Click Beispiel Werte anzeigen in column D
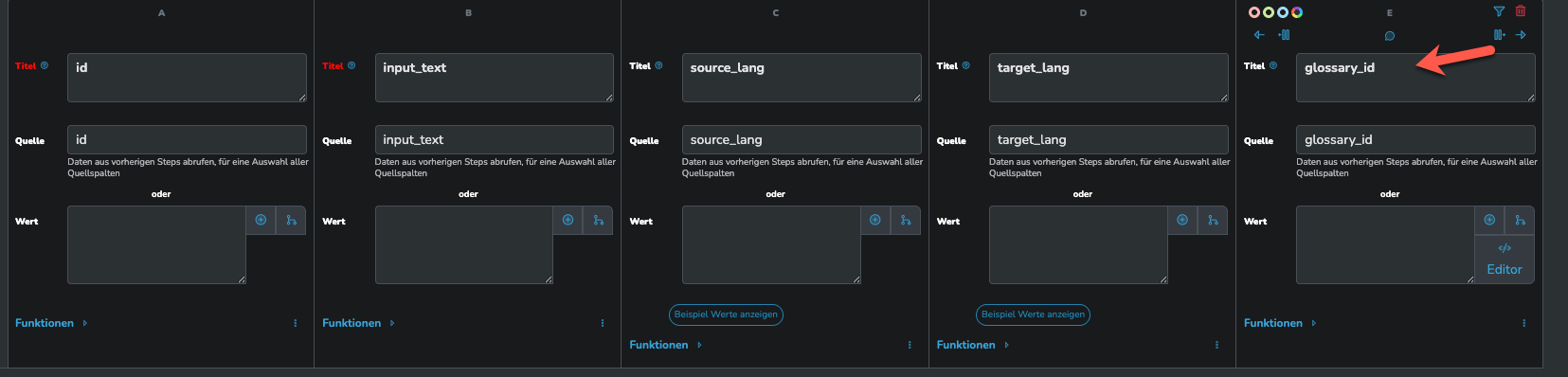1568x377 pixels. (1033, 314)
